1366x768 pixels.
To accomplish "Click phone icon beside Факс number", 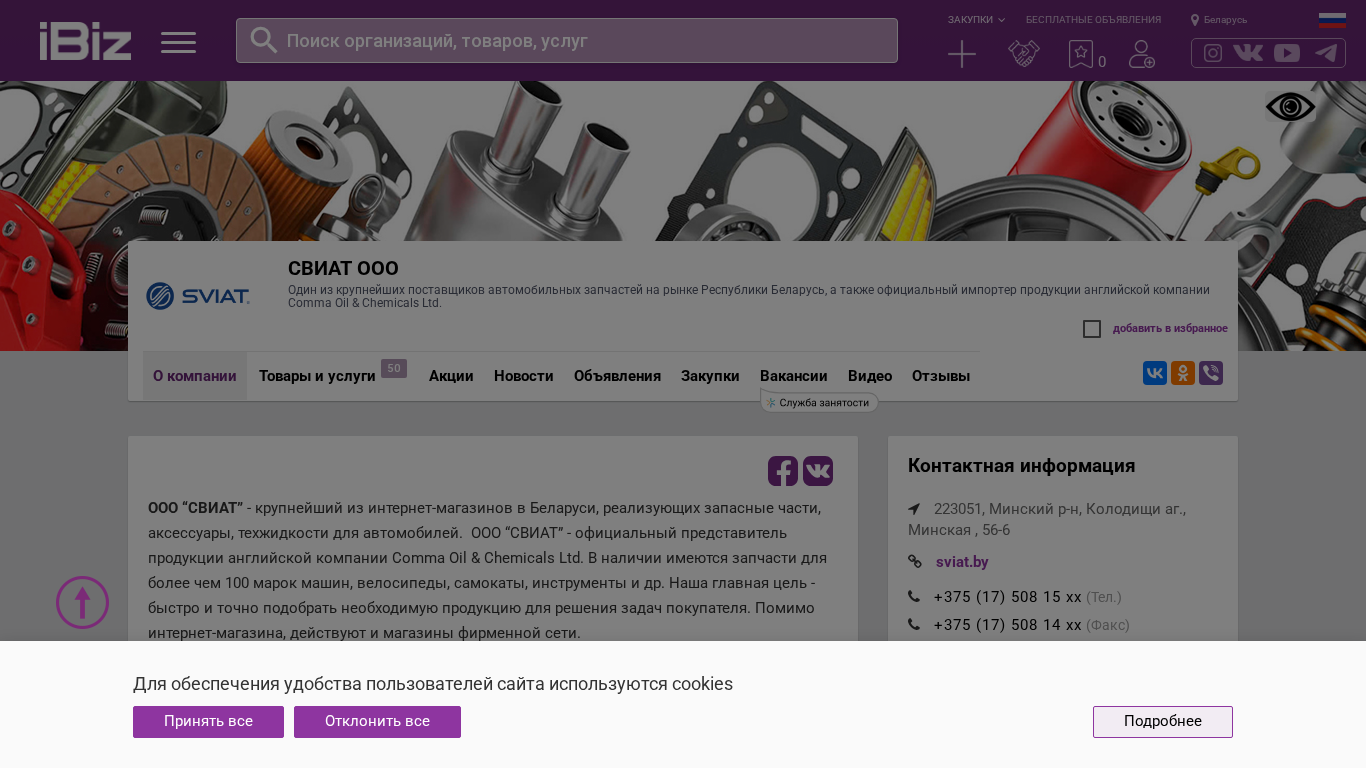I will coord(914,625).
